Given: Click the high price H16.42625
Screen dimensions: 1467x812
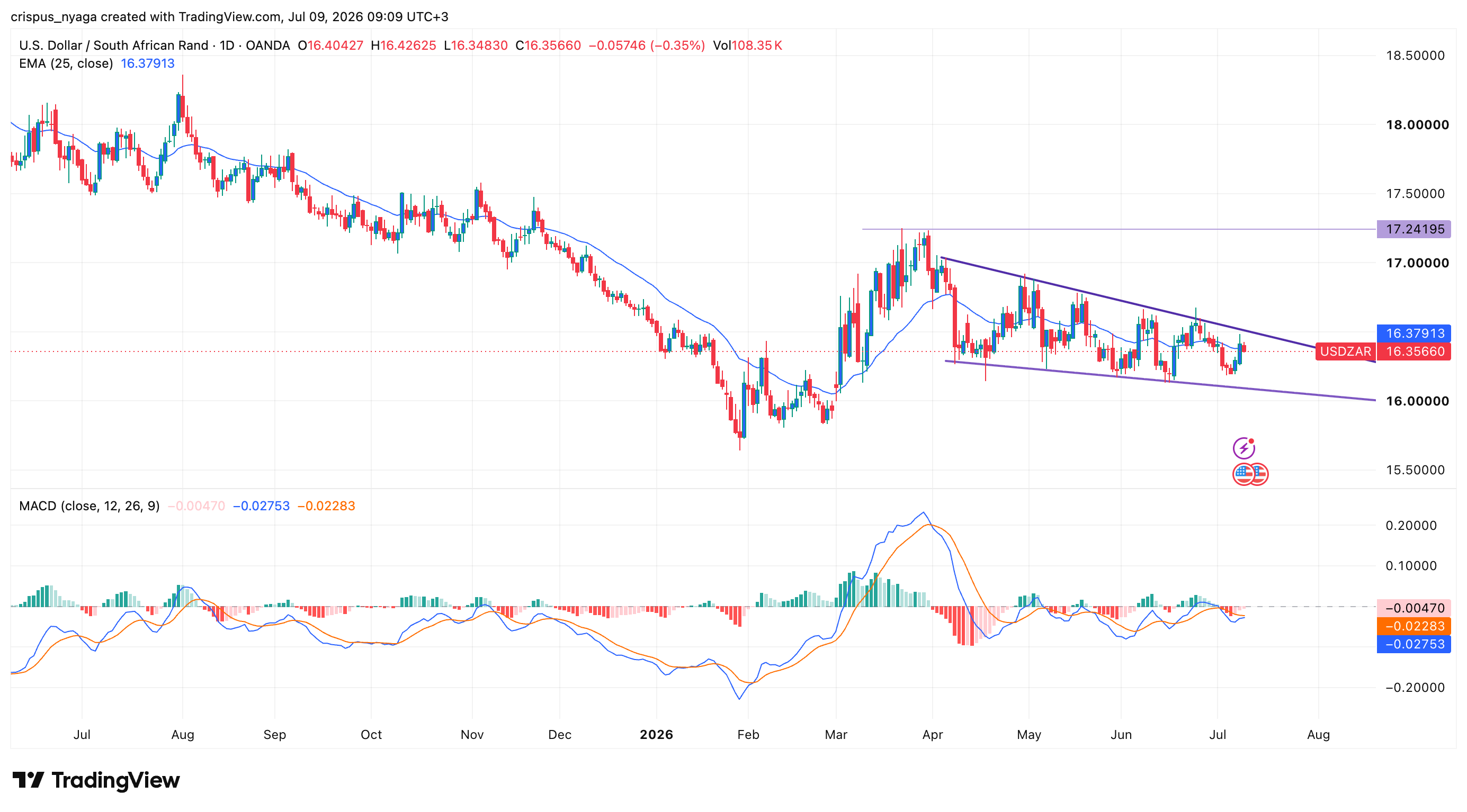Looking at the screenshot, I should tap(403, 46).
